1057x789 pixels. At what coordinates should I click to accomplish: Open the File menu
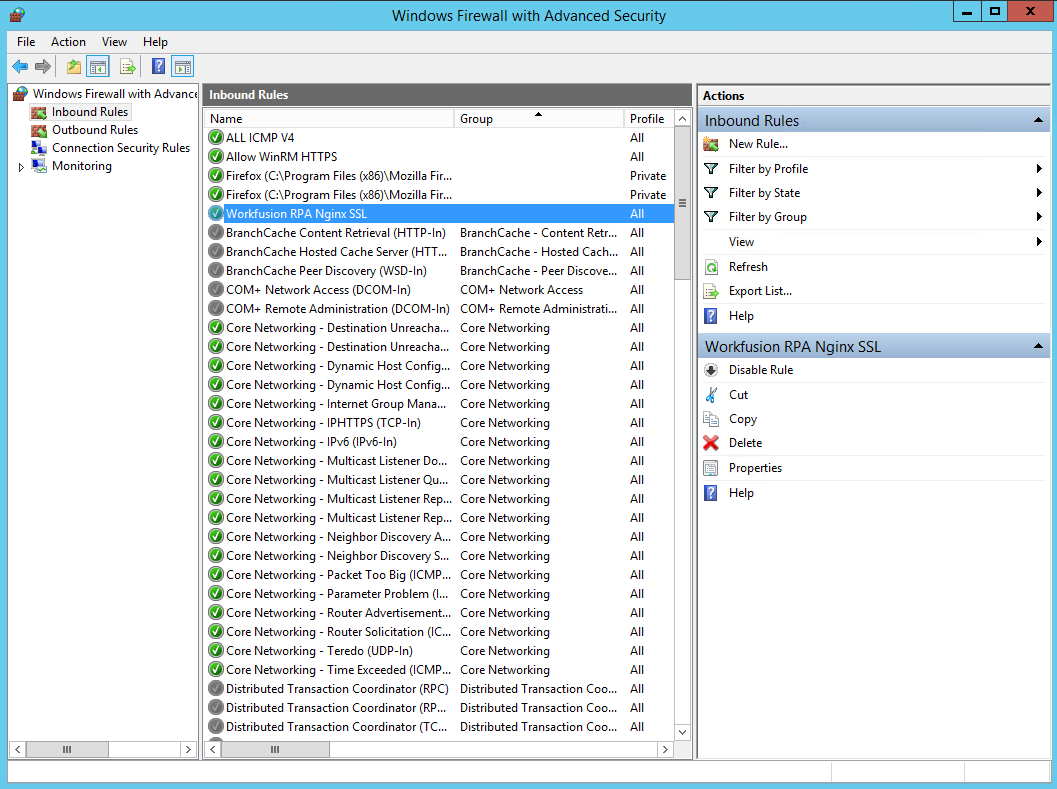pyautogui.click(x=26, y=42)
